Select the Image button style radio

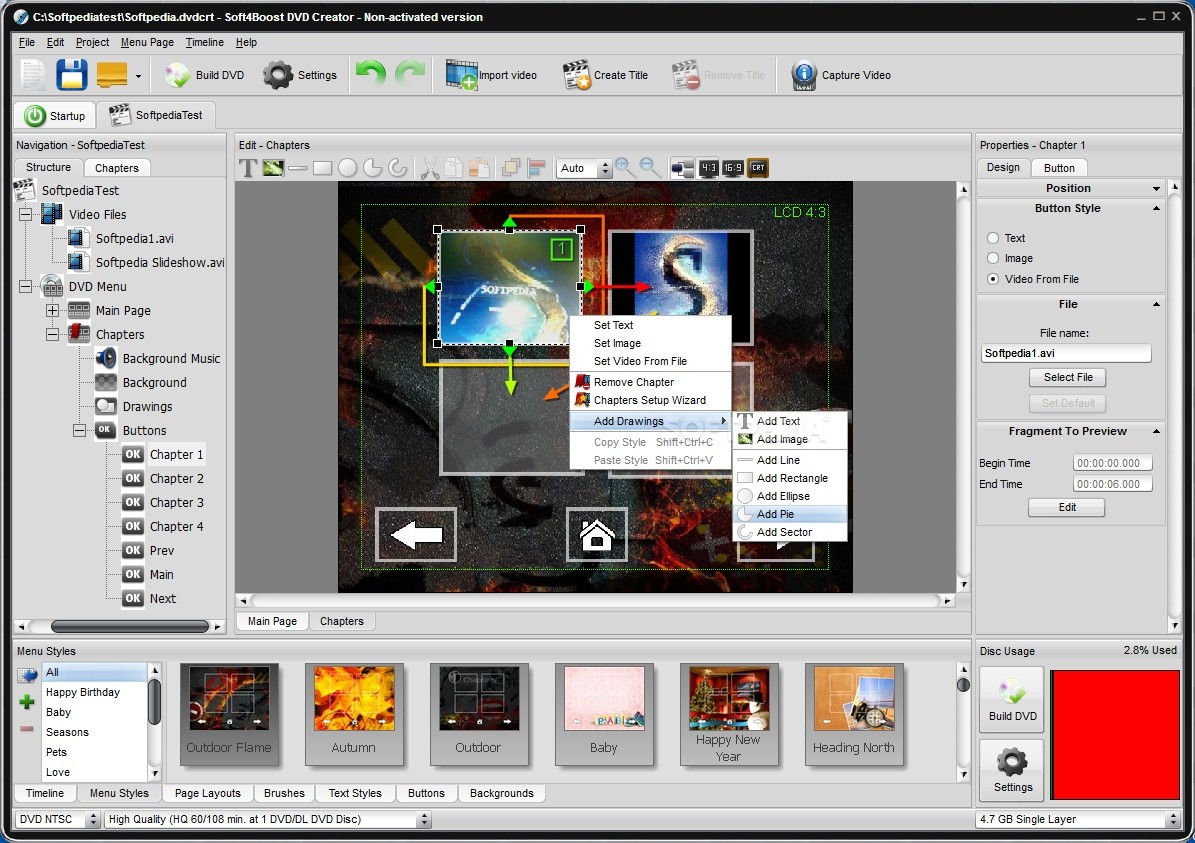[x=993, y=258]
